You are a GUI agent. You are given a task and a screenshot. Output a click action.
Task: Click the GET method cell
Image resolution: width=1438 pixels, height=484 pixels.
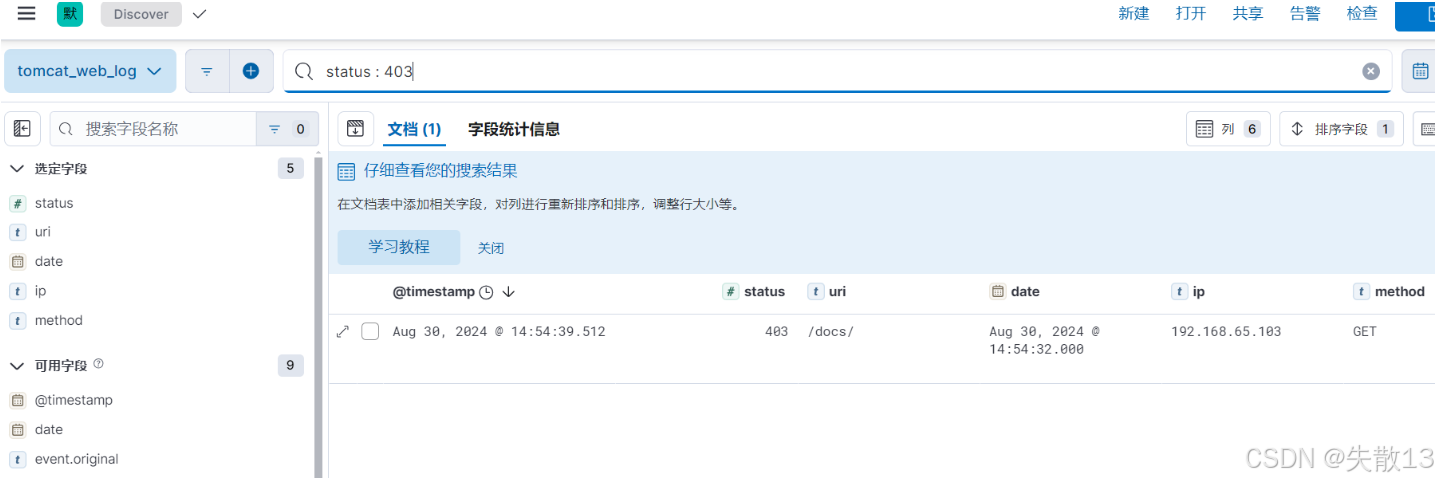click(x=1364, y=331)
